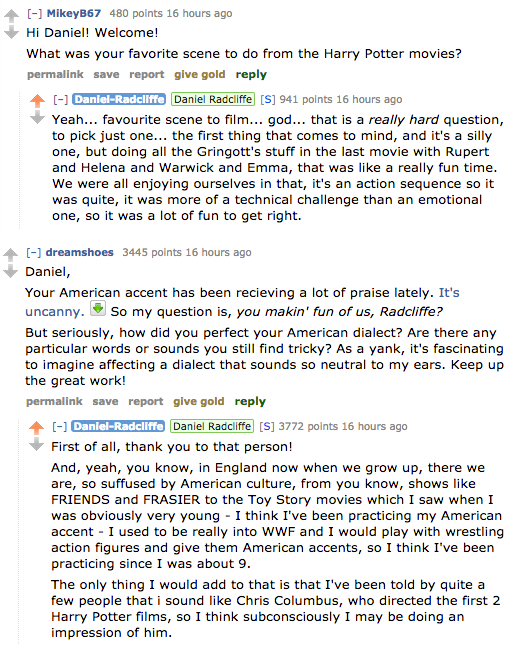
Task: Collapse Daniel-Radcliffe's 941 points reply
Action: (60, 100)
